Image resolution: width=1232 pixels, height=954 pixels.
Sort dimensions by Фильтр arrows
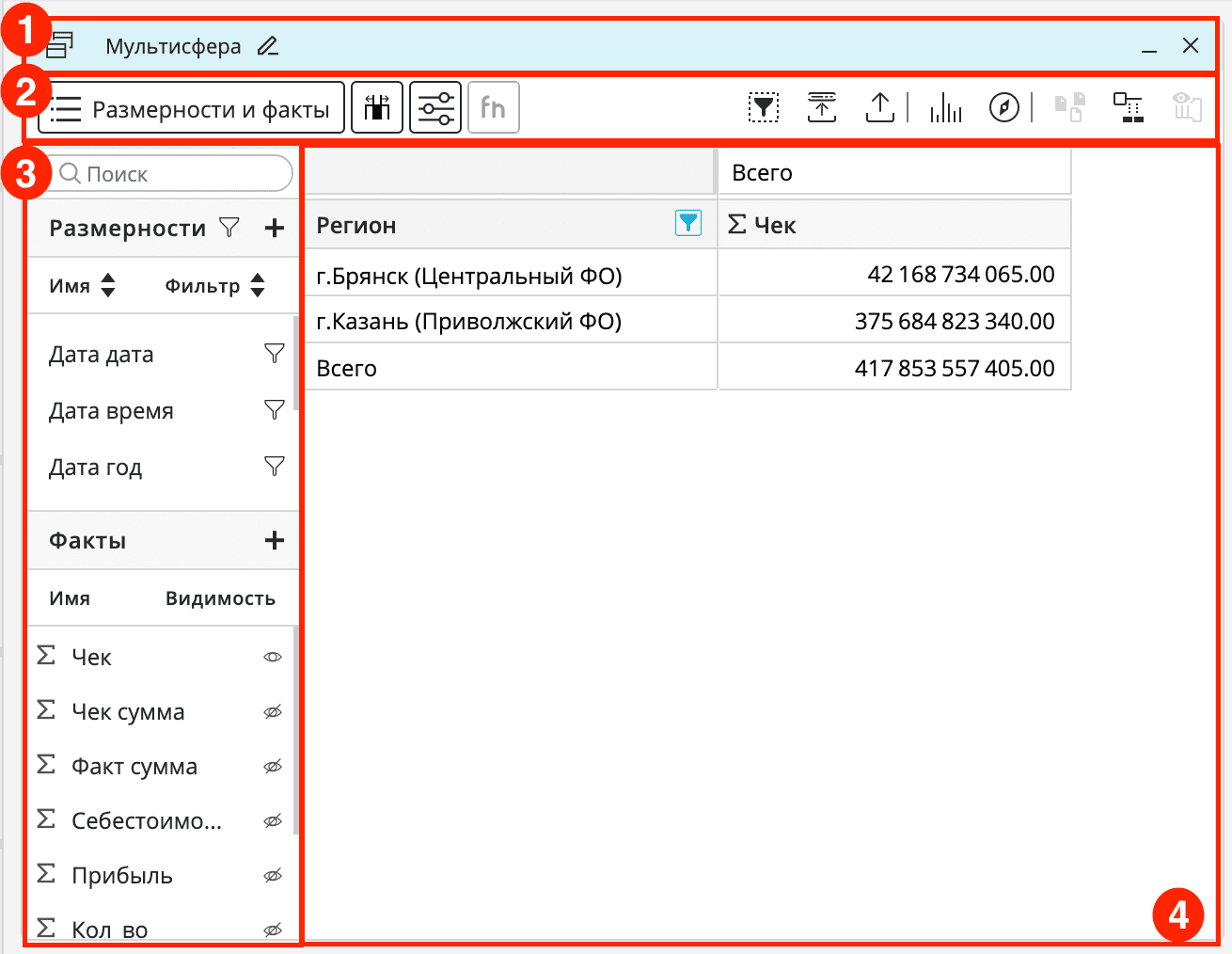click(x=258, y=286)
